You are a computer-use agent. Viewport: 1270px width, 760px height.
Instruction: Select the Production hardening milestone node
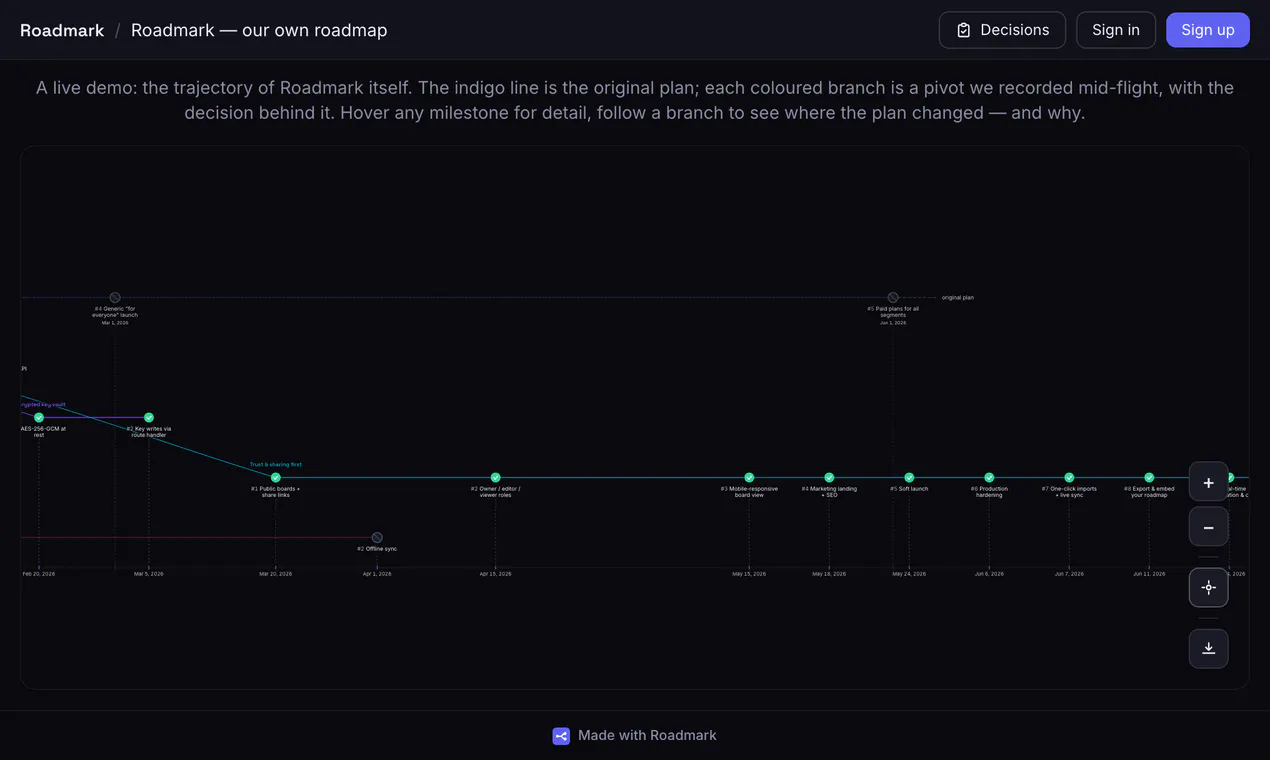pyautogui.click(x=989, y=477)
